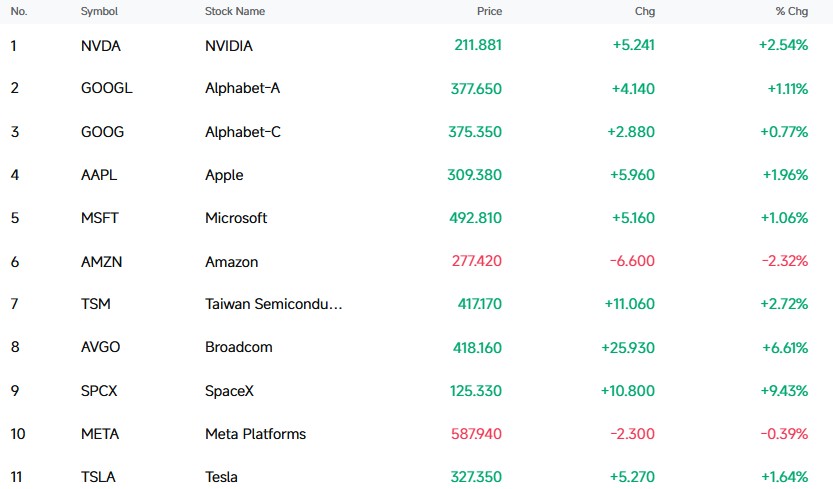
Task: Sort by the % Chg column header
Action: pos(792,11)
